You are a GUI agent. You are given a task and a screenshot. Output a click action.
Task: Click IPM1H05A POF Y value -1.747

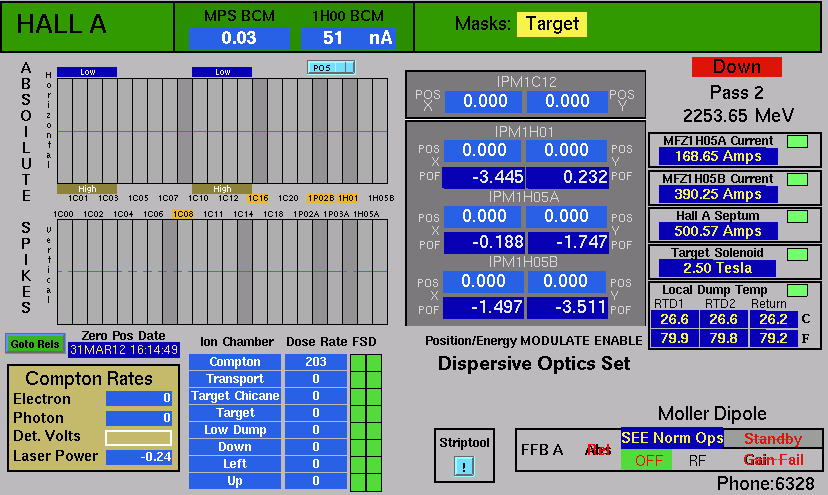click(x=568, y=242)
